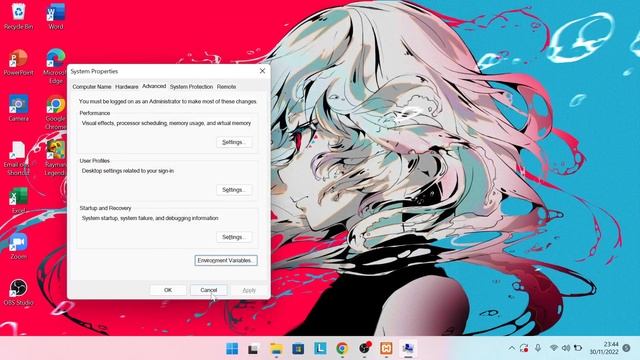Viewport: 640px width, 360px height.
Task: Open the OBS Studio desktop shortcut
Action: coord(18,293)
